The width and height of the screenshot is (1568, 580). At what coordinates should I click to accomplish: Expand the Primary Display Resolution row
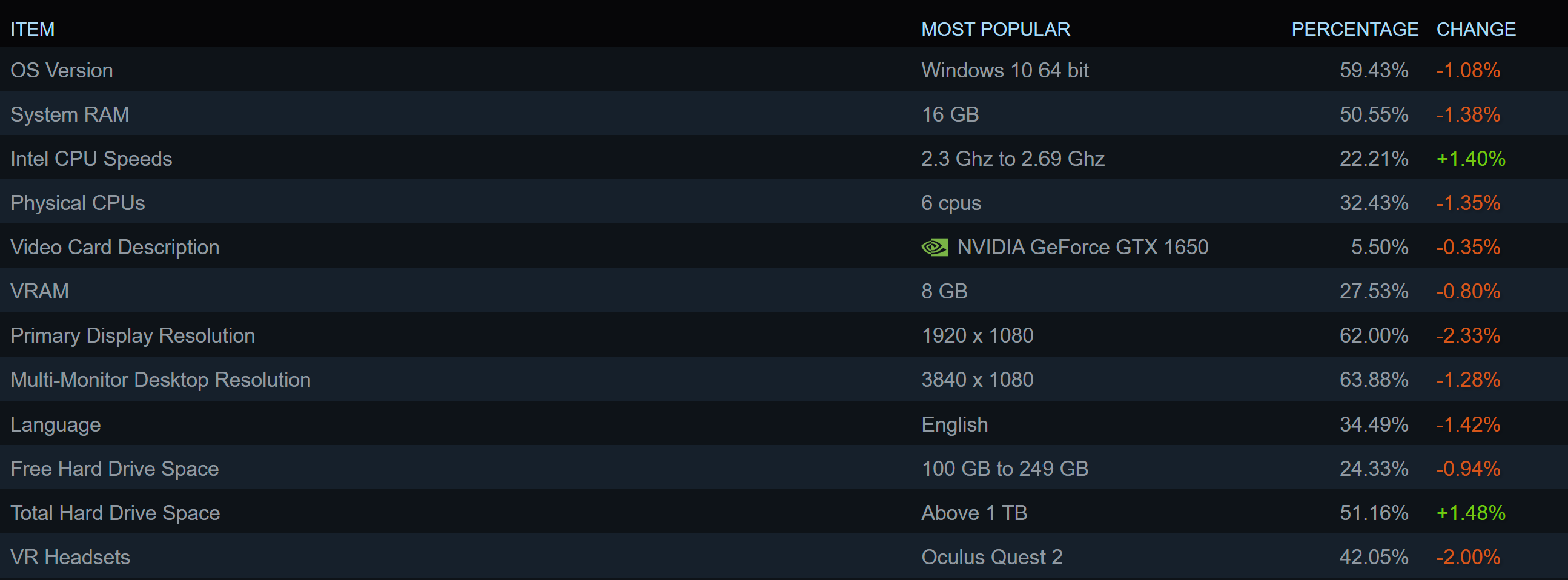coord(132,335)
